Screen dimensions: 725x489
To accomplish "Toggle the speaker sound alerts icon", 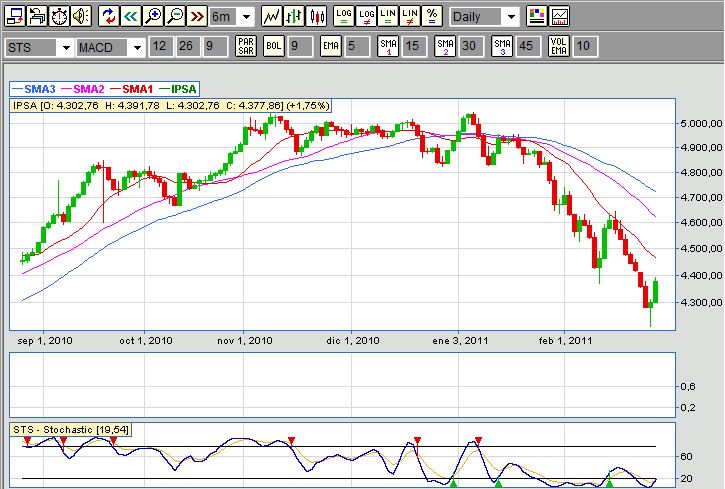I will [x=81, y=17].
